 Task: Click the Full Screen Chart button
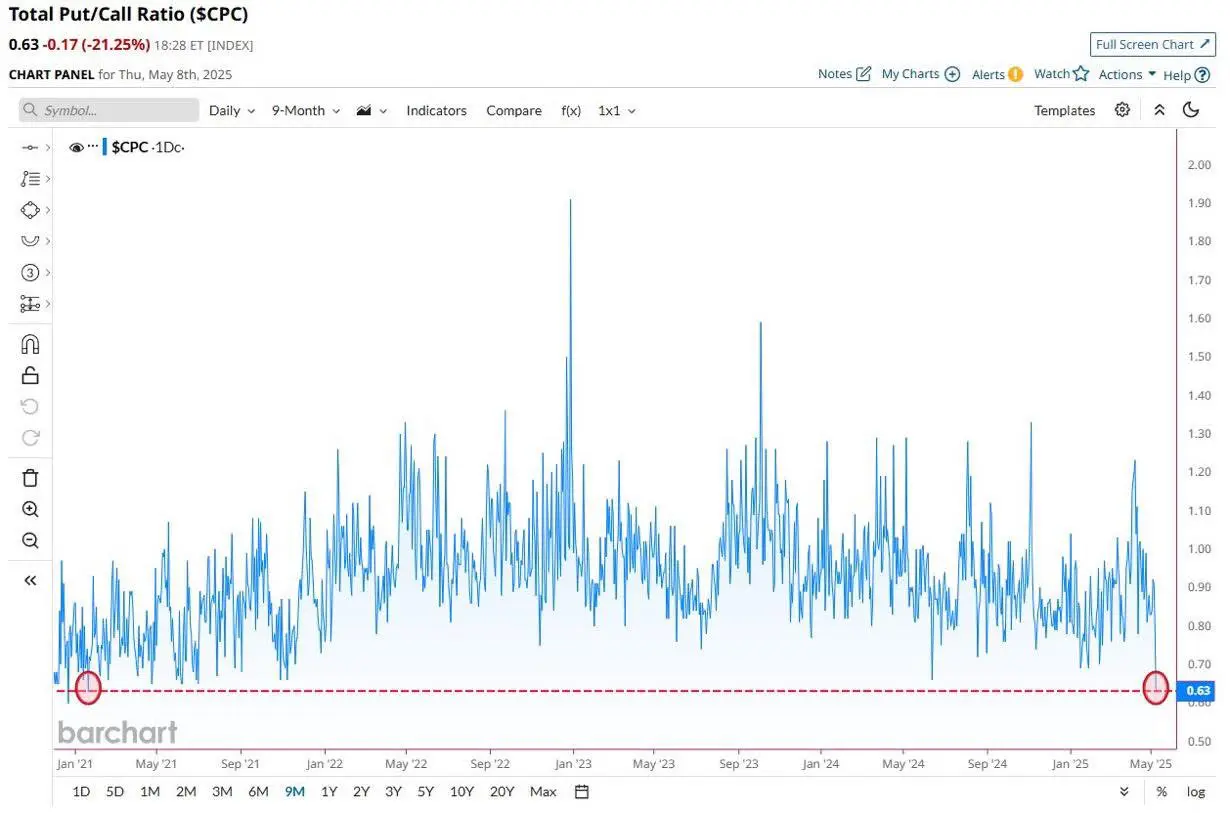1153,44
